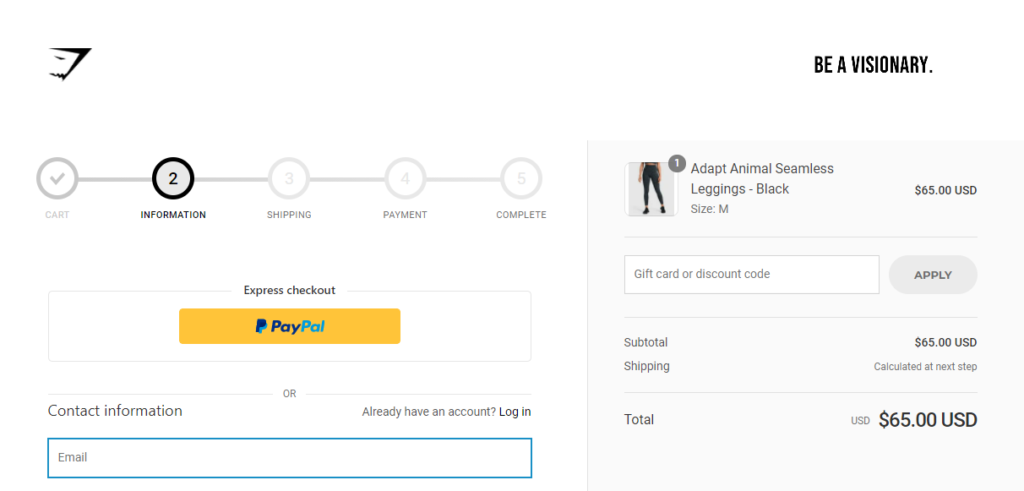1024x491 pixels.
Task: Select the PAYMENT step label
Action: 405,215
